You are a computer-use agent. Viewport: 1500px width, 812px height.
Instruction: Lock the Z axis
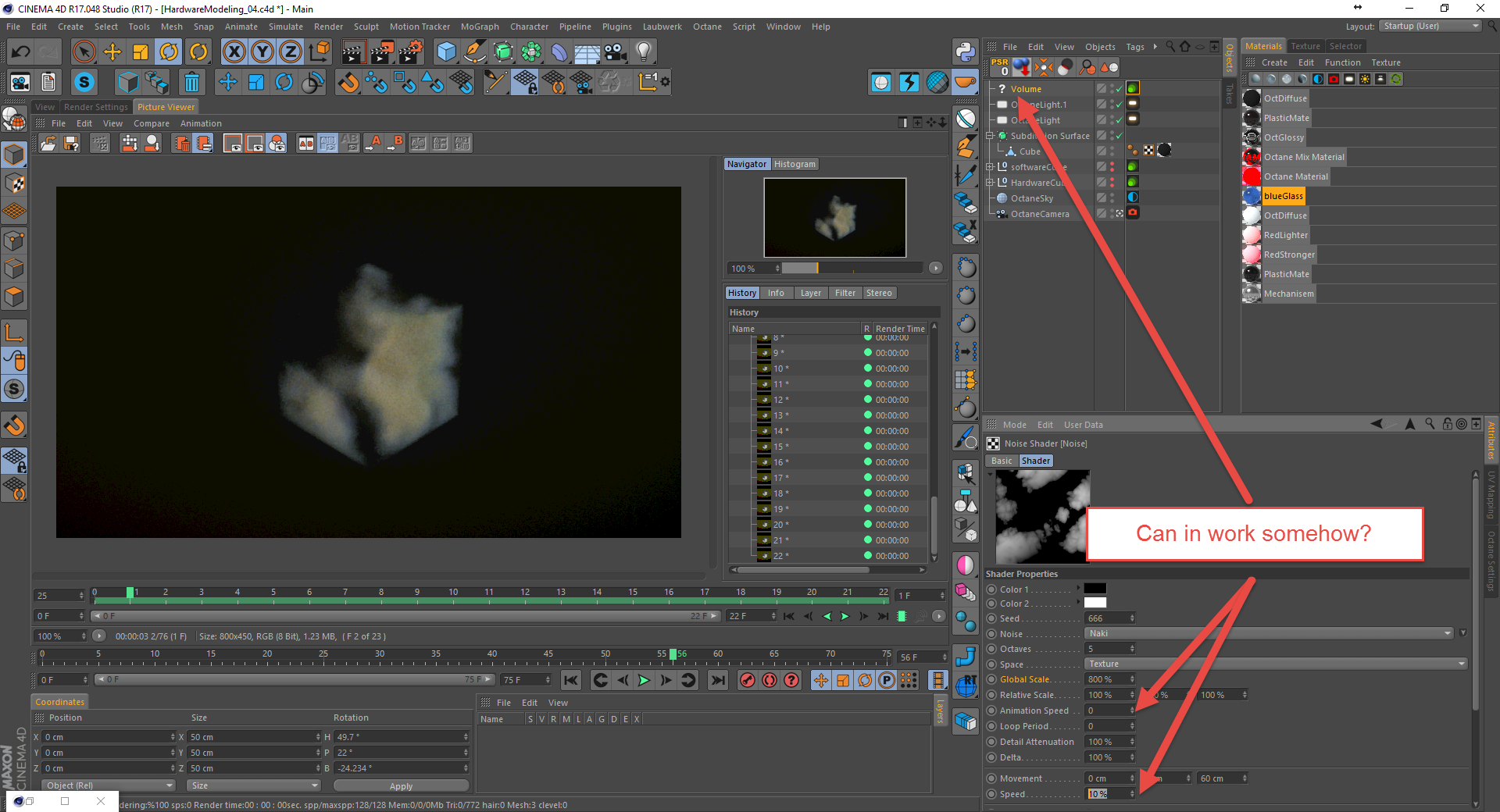[x=291, y=52]
